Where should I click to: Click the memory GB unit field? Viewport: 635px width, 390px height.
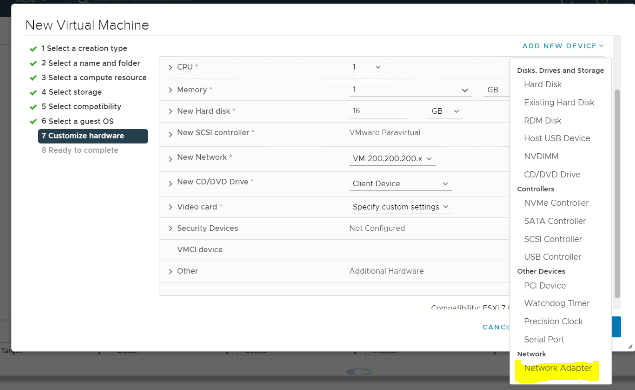coord(496,90)
